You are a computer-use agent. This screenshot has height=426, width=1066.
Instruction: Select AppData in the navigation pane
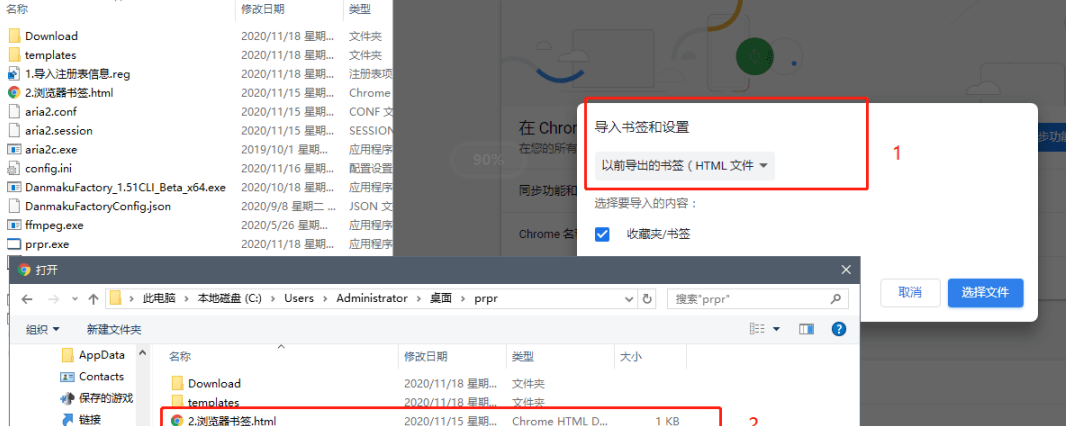click(x=101, y=355)
